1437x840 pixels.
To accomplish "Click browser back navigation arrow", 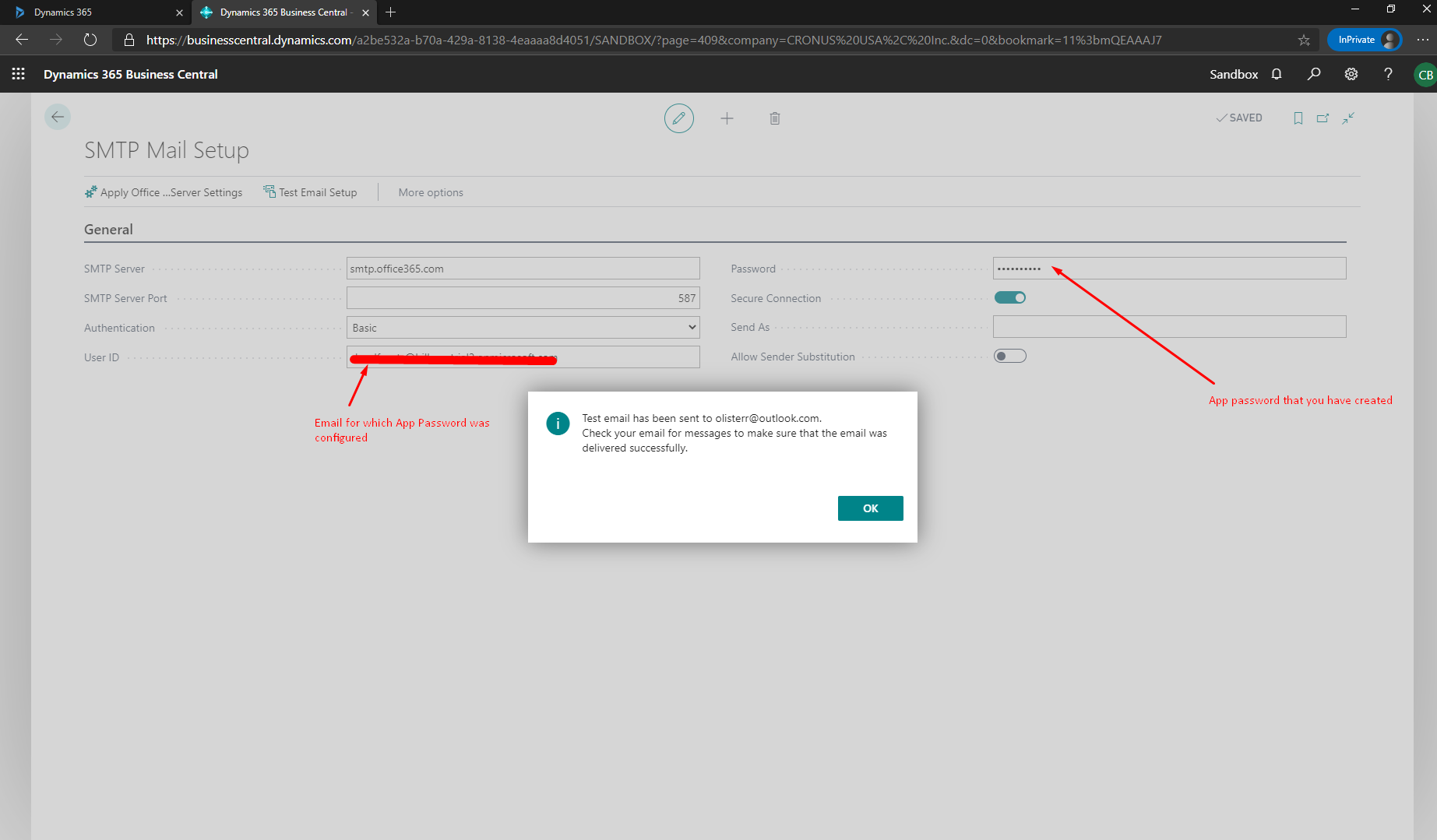I will (22, 40).
